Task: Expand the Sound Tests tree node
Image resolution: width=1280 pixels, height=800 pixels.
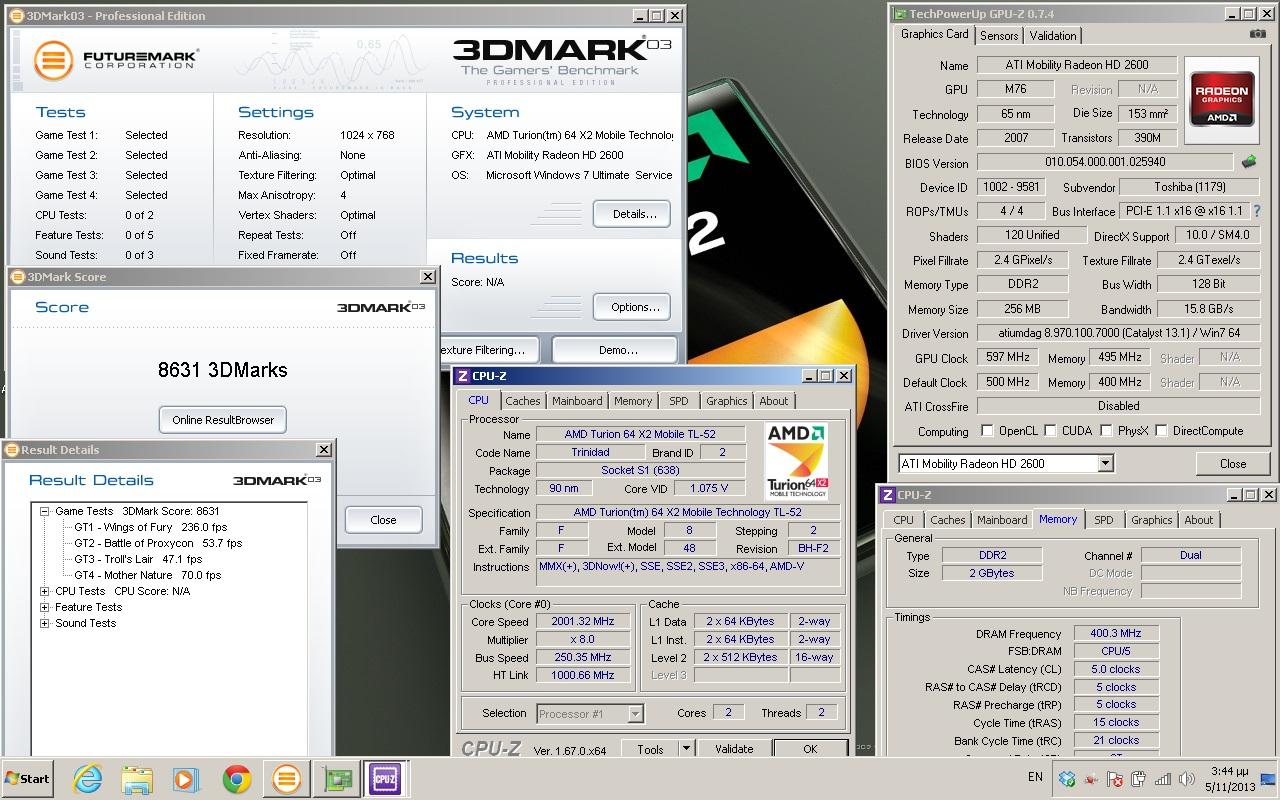Action: [x=45, y=623]
